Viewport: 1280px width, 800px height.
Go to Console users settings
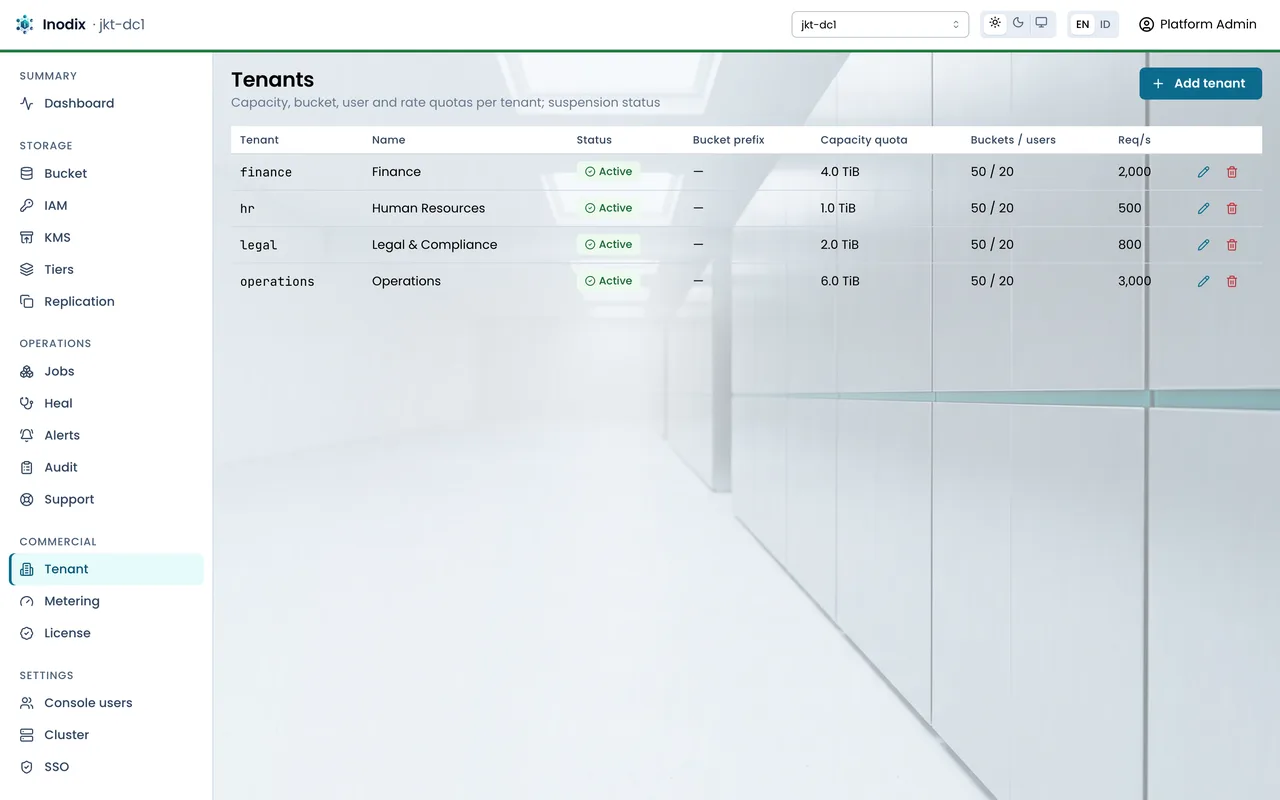pyautogui.click(x=106, y=703)
